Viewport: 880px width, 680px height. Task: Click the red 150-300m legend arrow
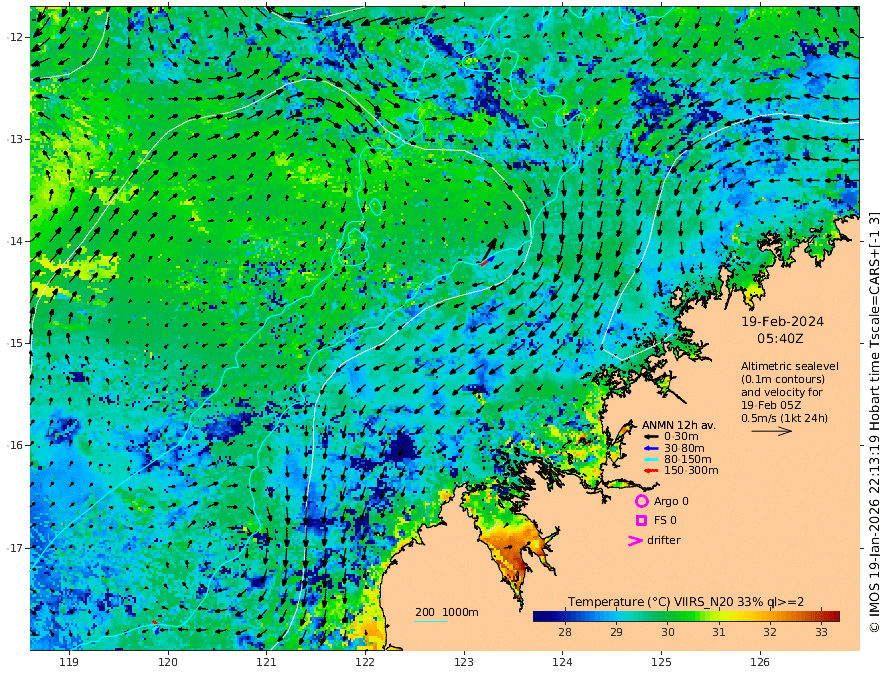650,471
